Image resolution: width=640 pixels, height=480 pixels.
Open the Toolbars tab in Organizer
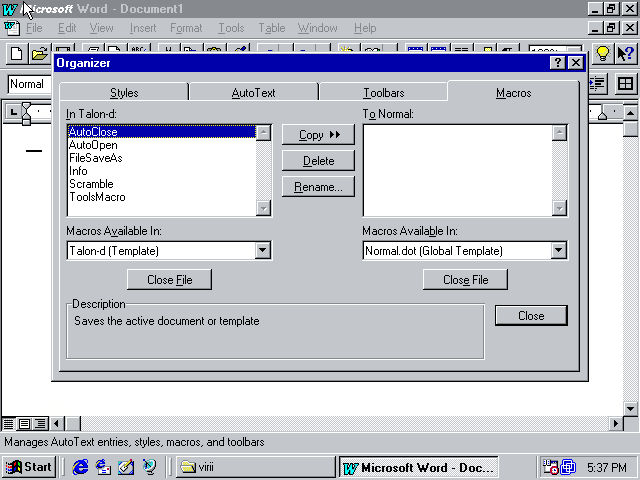[x=384, y=93]
